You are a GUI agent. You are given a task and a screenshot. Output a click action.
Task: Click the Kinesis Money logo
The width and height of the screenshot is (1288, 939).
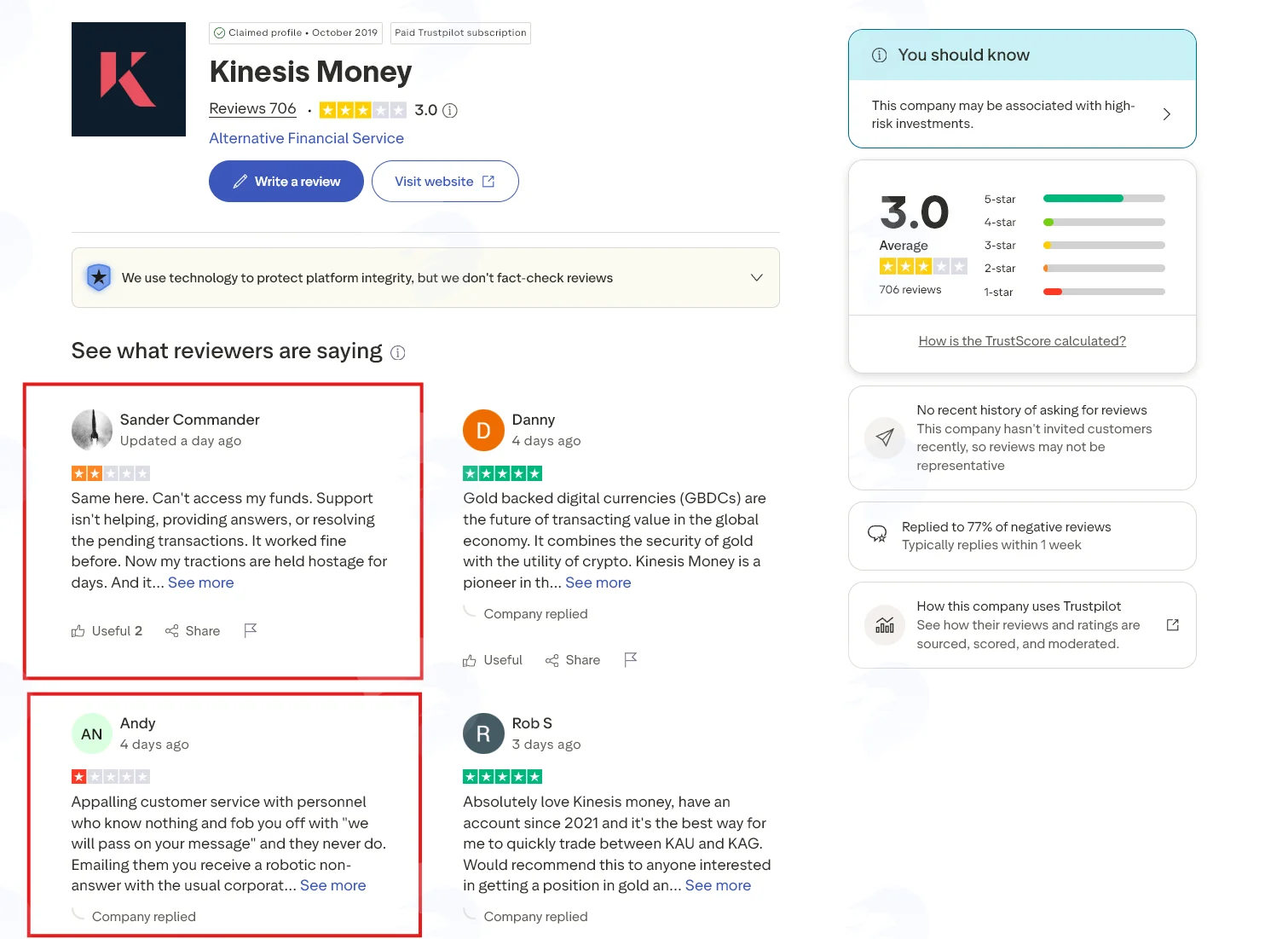pyautogui.click(x=129, y=79)
